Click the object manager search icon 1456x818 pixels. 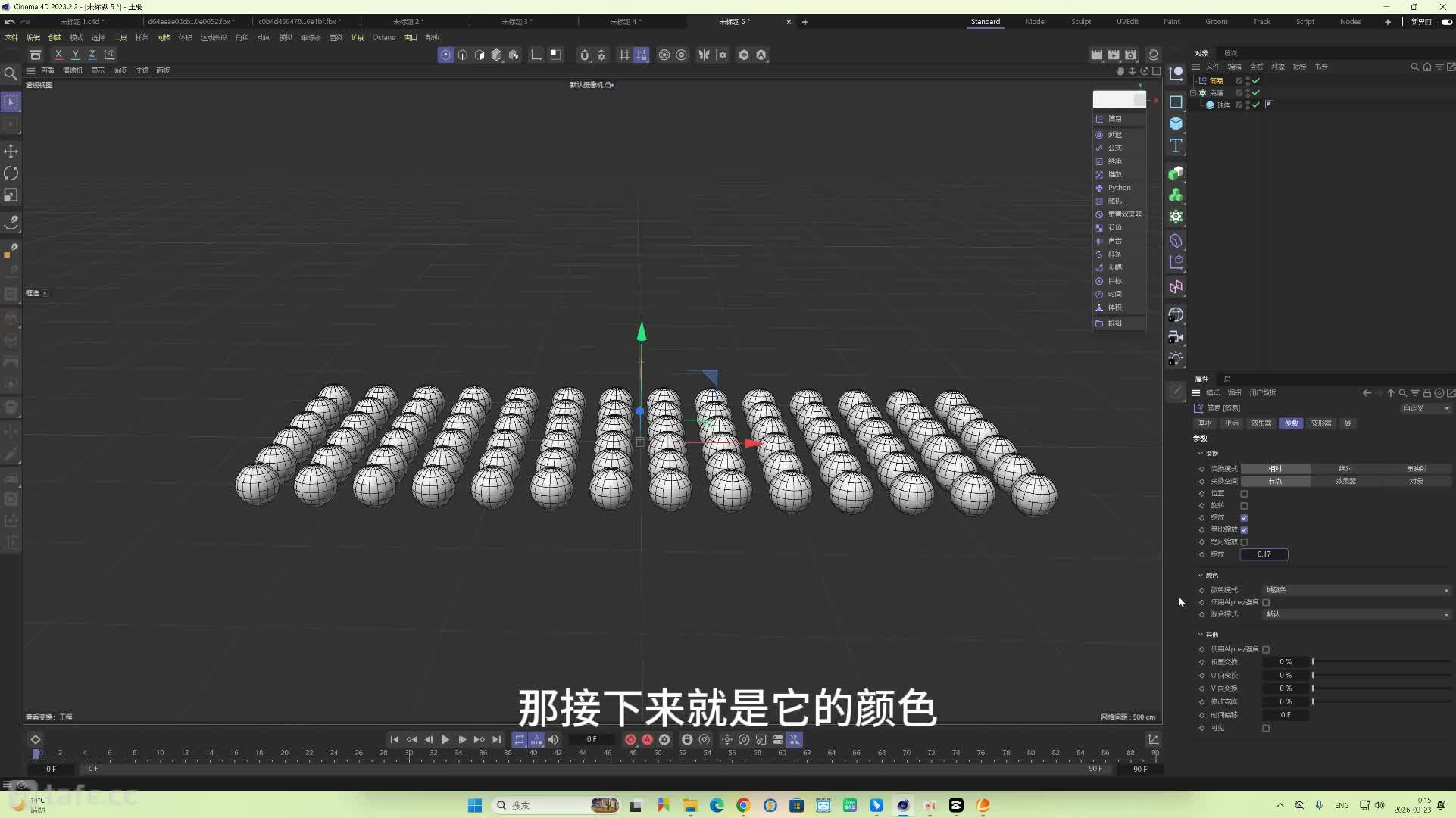[1414, 67]
